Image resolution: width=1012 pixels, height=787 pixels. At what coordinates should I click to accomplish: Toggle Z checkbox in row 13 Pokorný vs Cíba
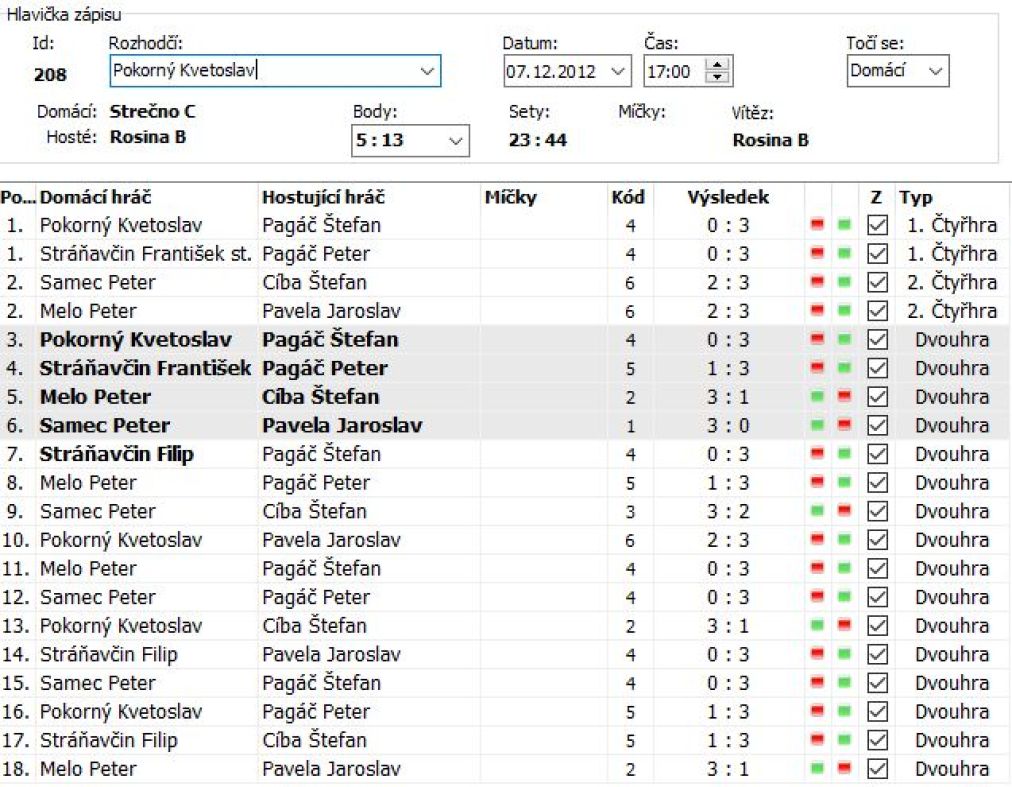click(877, 627)
